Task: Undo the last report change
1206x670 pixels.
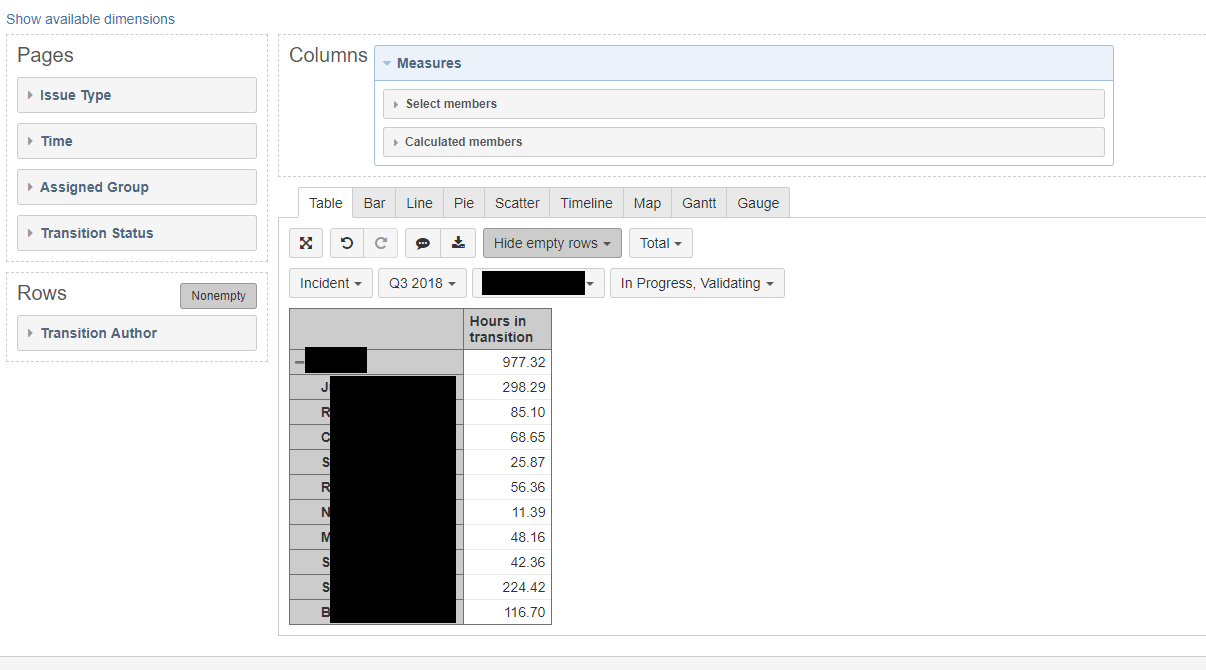Action: [347, 243]
